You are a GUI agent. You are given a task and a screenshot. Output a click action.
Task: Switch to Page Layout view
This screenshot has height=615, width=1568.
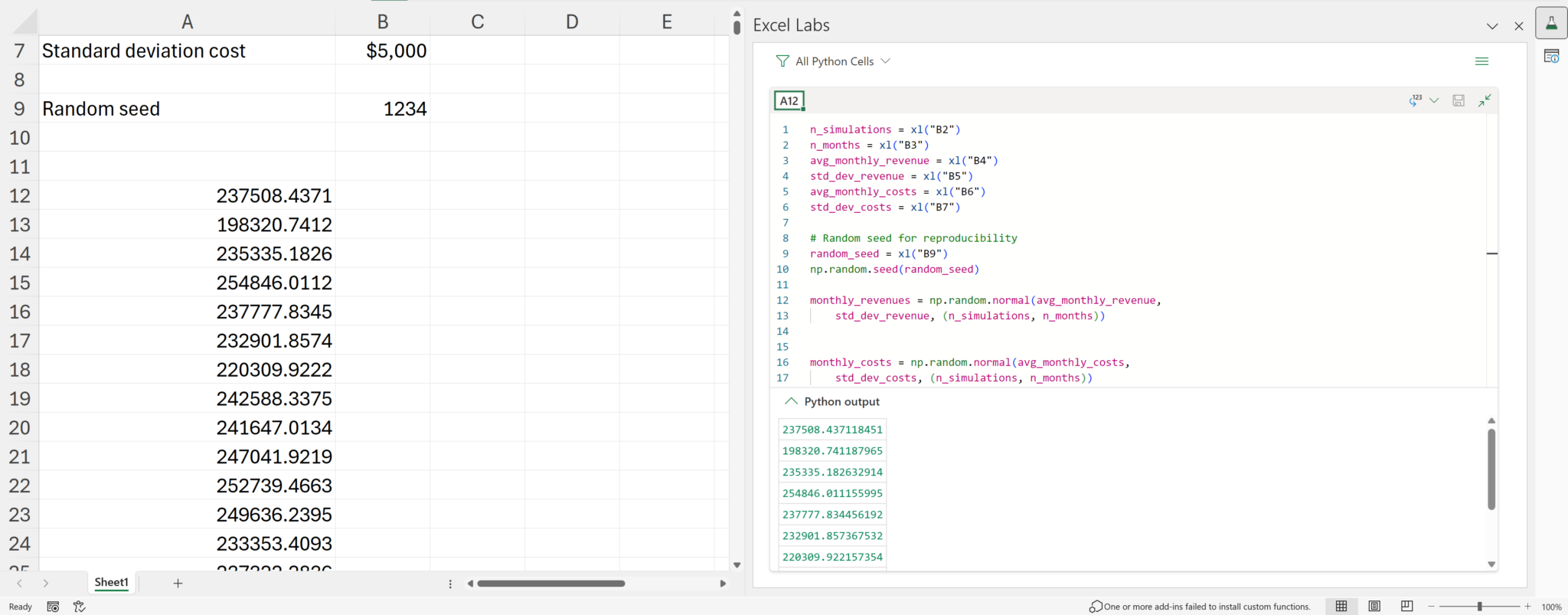(1374, 607)
